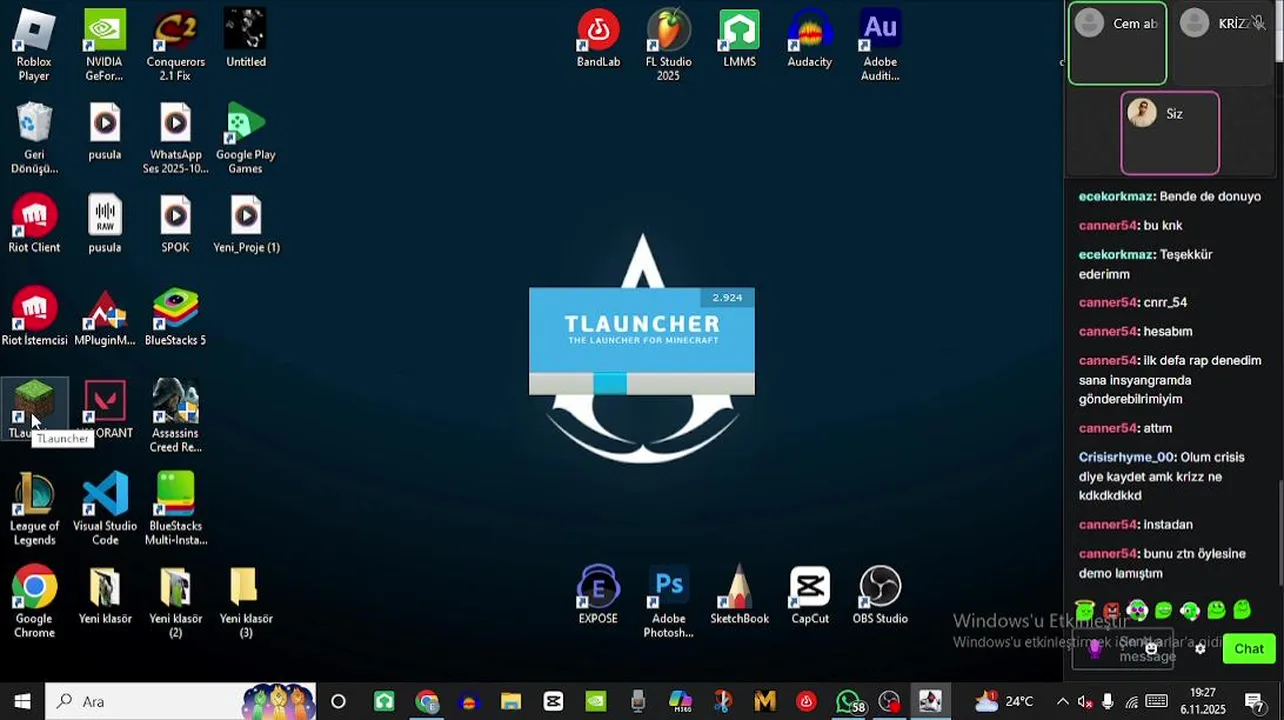Select the Cem ab participant tile
The image size is (1284, 720).
pyautogui.click(x=1117, y=43)
